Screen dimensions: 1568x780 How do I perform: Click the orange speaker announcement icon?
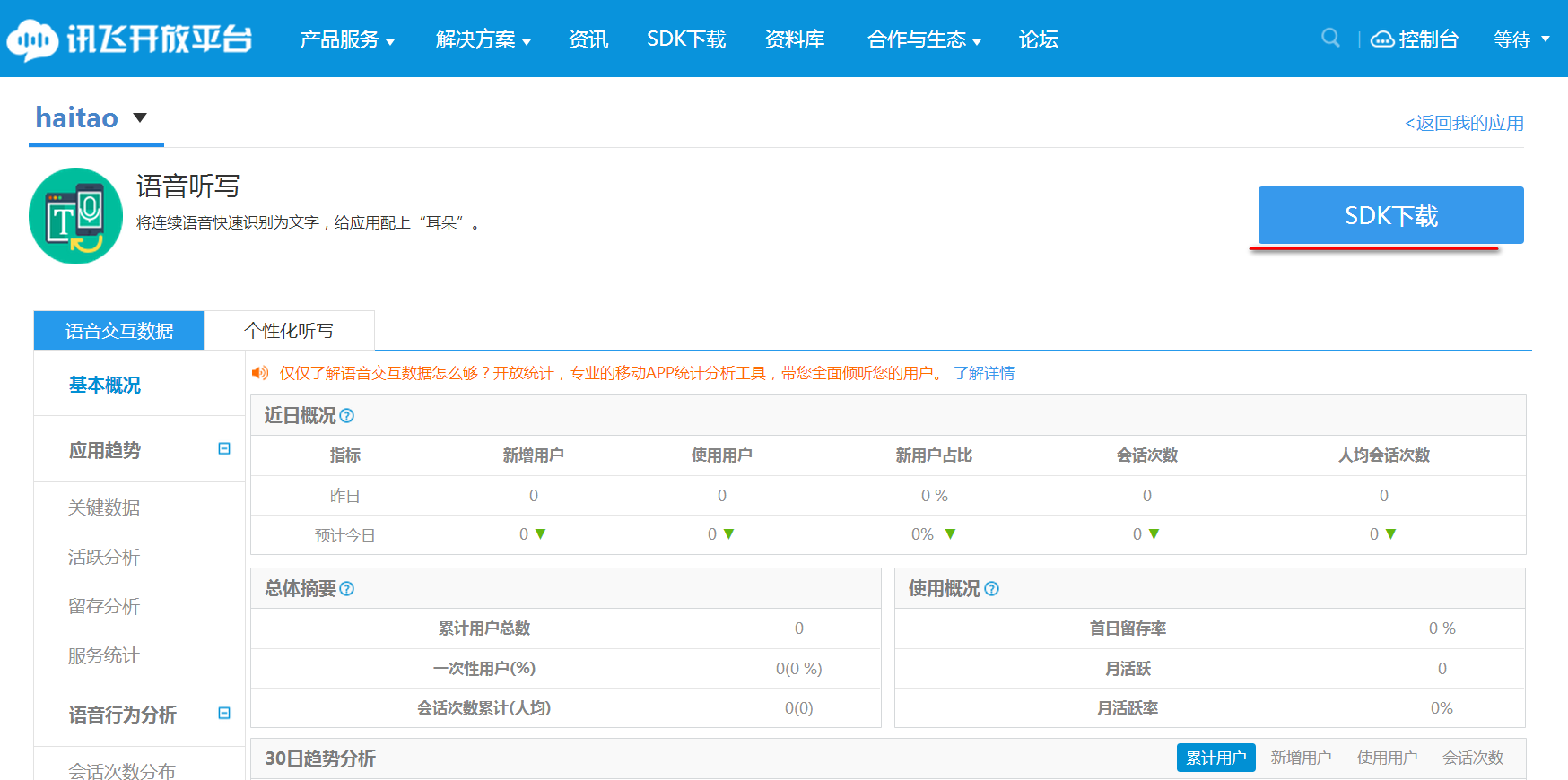point(260,373)
